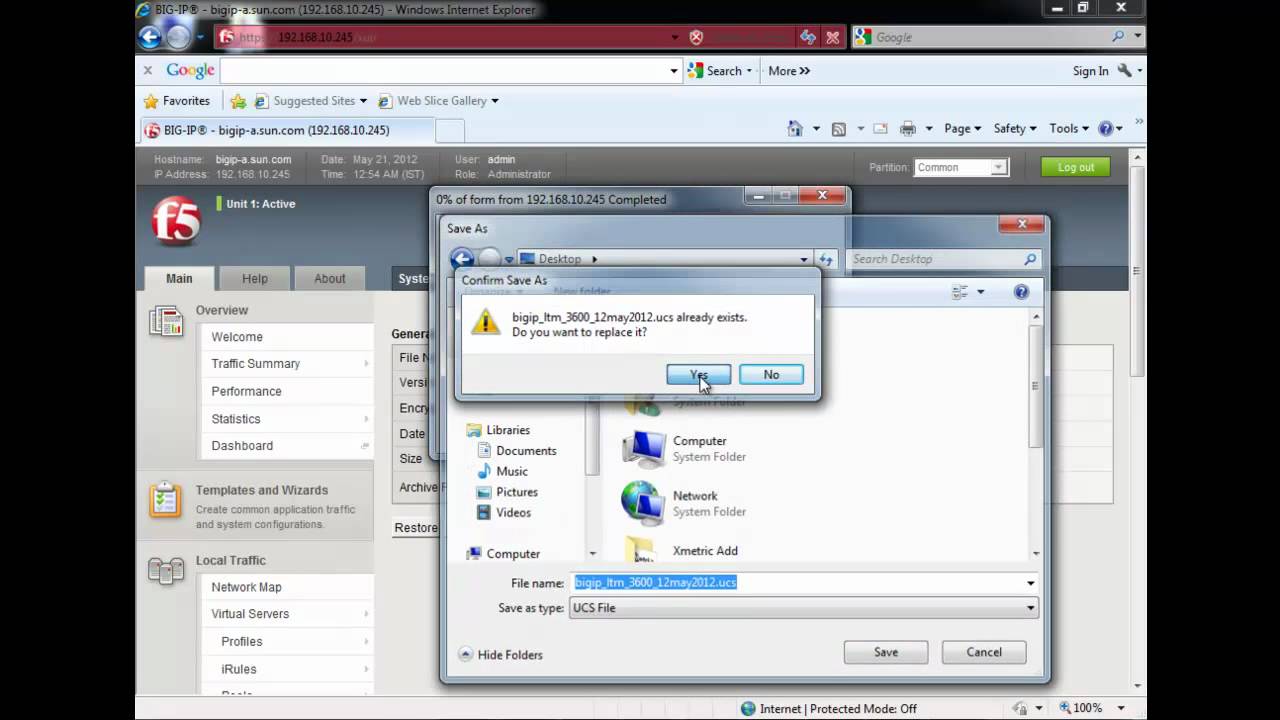1280x720 pixels.
Task: Switch to the Main tab
Action: click(179, 279)
